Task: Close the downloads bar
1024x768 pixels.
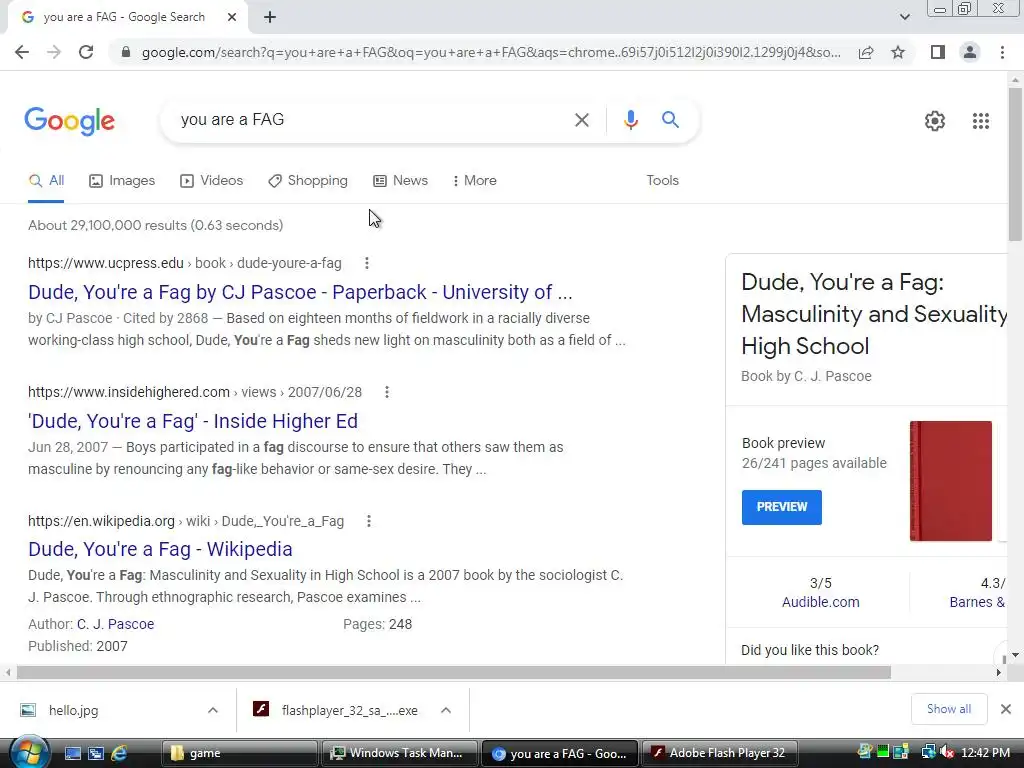Action: (x=1006, y=709)
